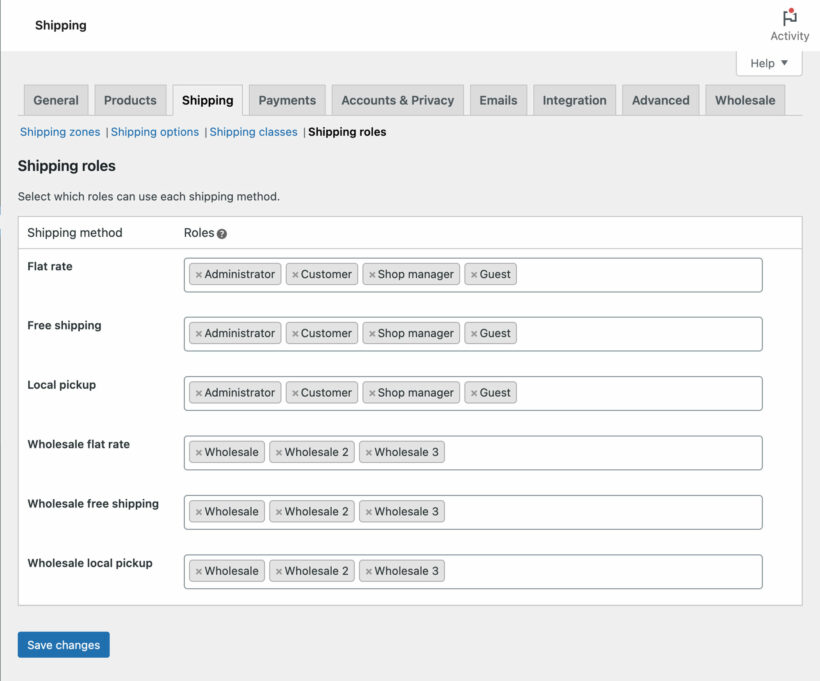Screen dimensions: 820x681
Task: Open the Shipping classes page
Action: (x=253, y=131)
